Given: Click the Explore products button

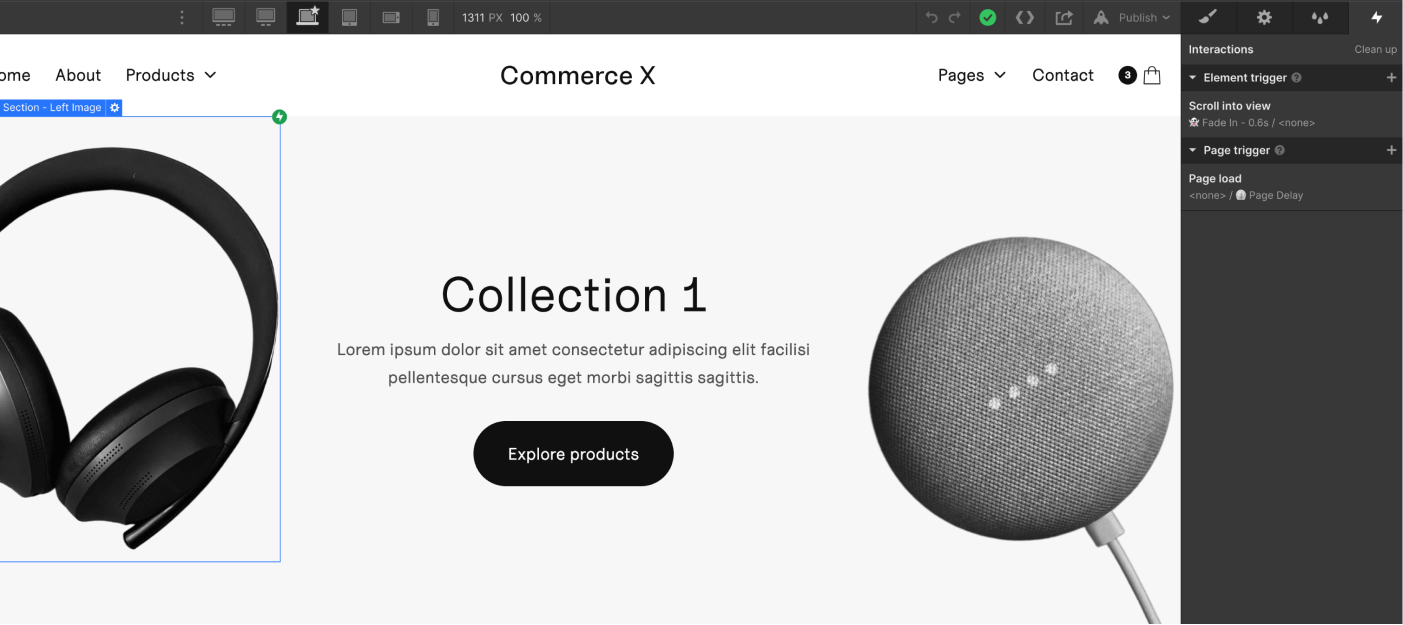Looking at the screenshot, I should click(x=573, y=454).
